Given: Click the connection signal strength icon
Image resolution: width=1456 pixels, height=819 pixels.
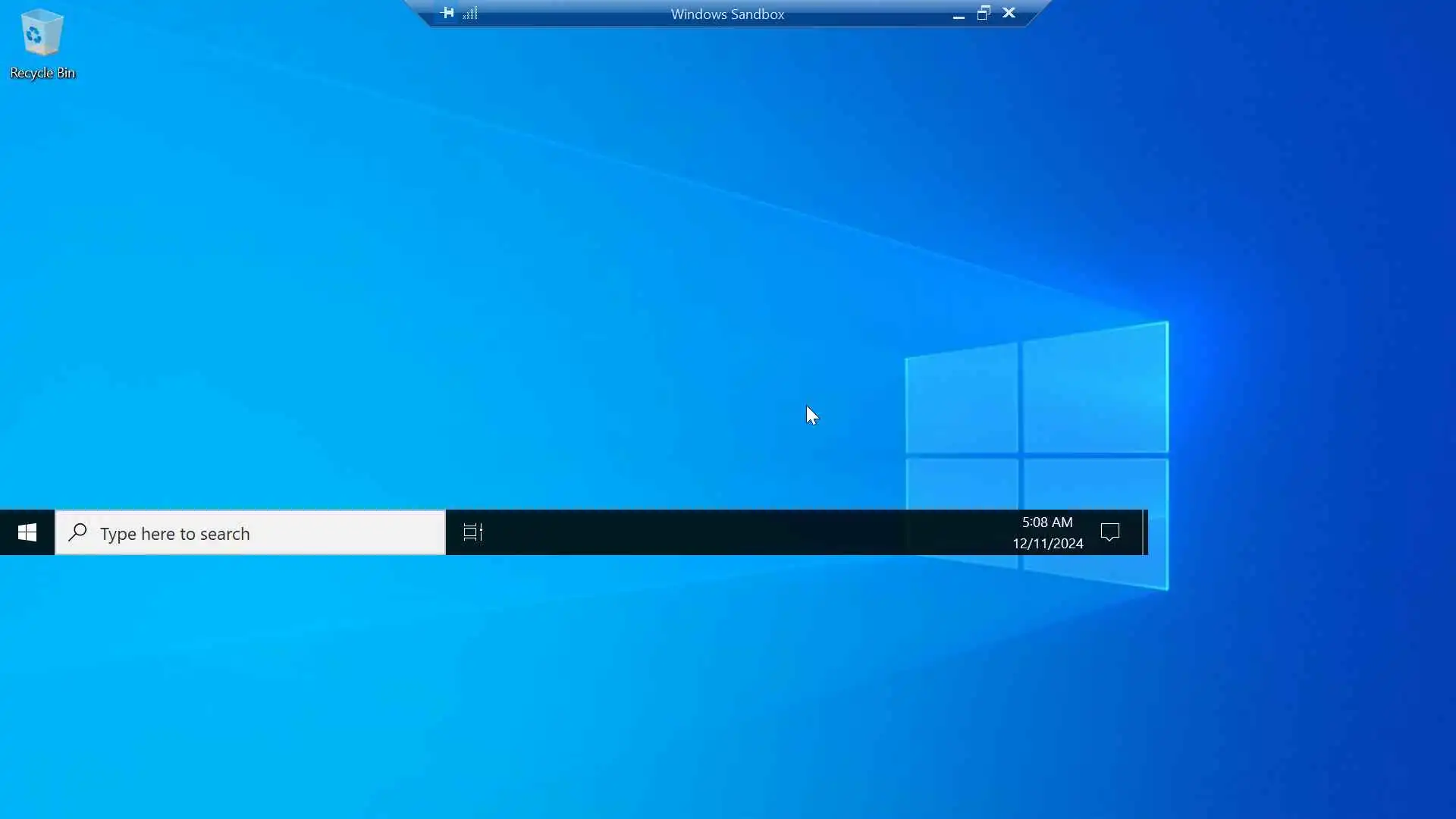Looking at the screenshot, I should coord(470,13).
